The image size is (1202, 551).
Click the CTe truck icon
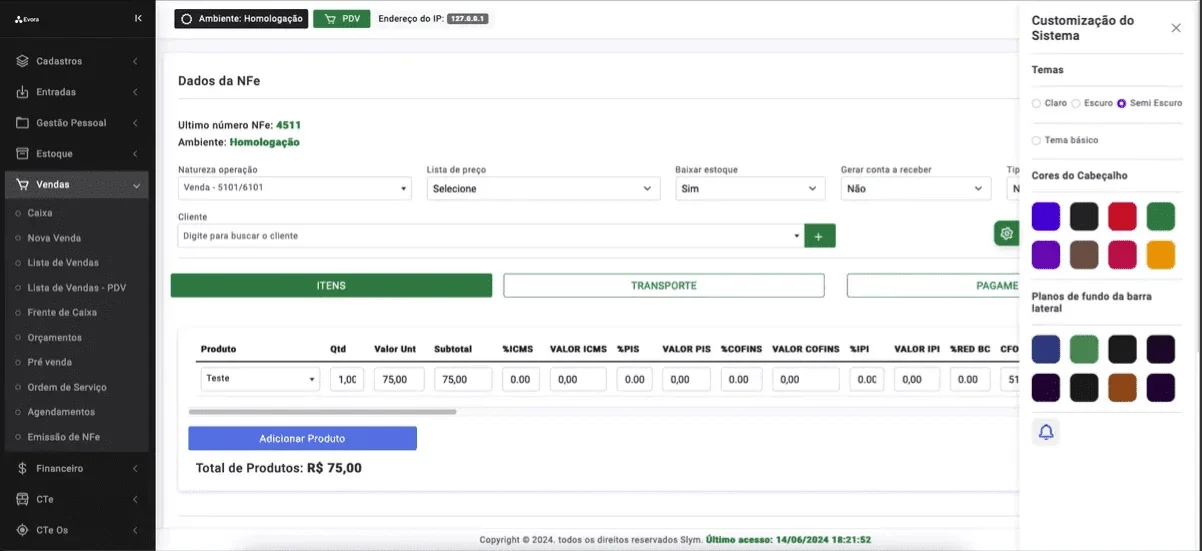23,499
